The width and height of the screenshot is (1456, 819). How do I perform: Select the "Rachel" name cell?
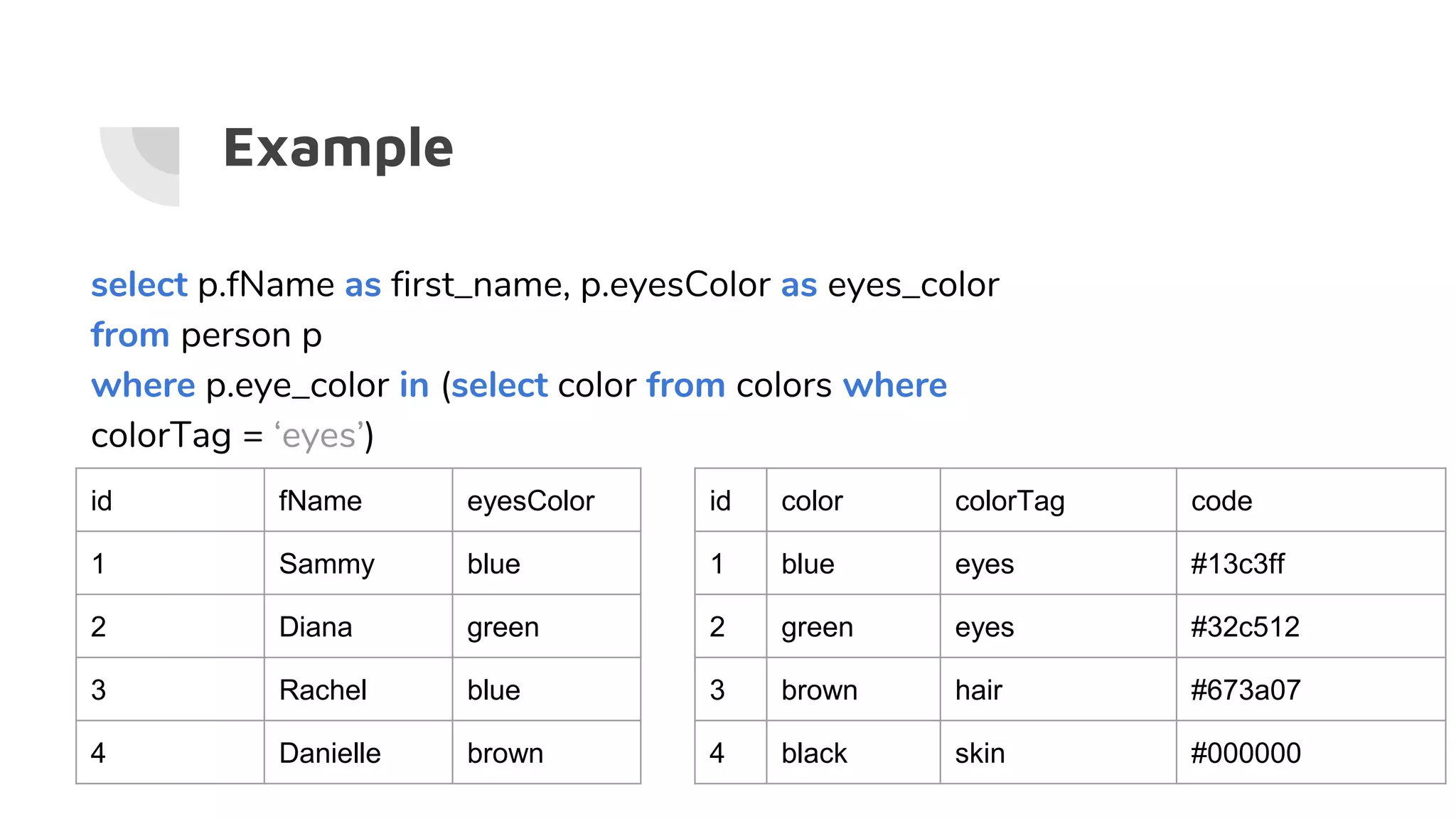coord(323,690)
